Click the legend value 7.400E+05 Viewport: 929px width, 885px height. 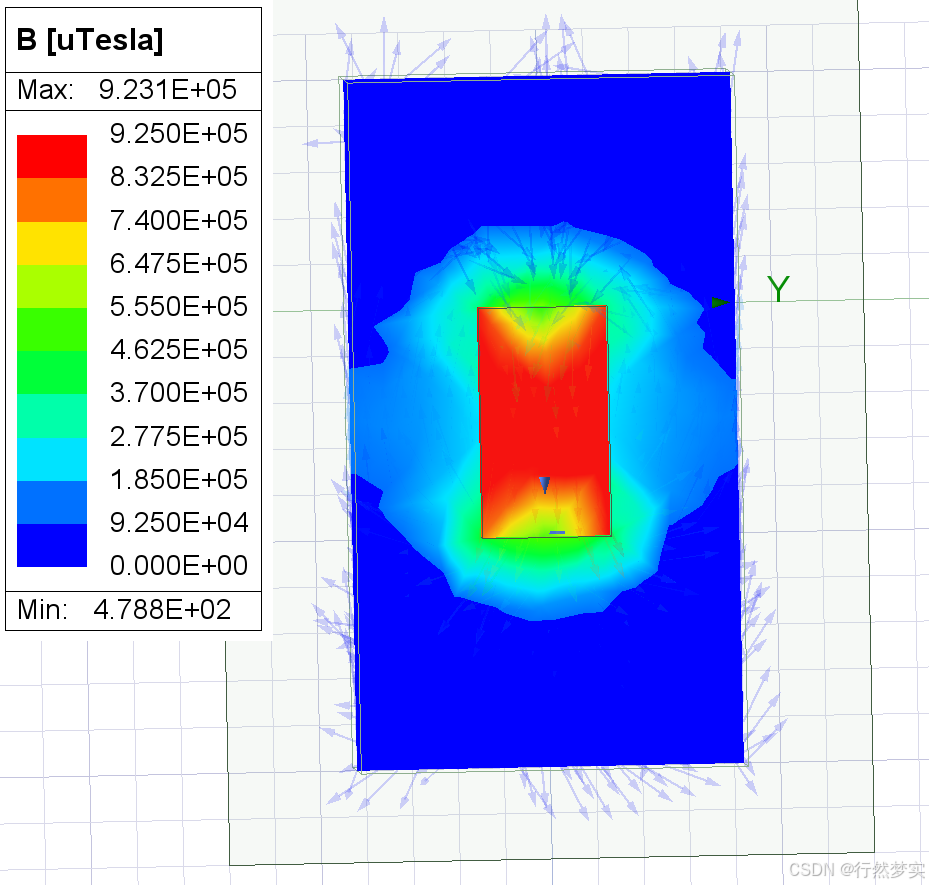pyautogui.click(x=179, y=220)
